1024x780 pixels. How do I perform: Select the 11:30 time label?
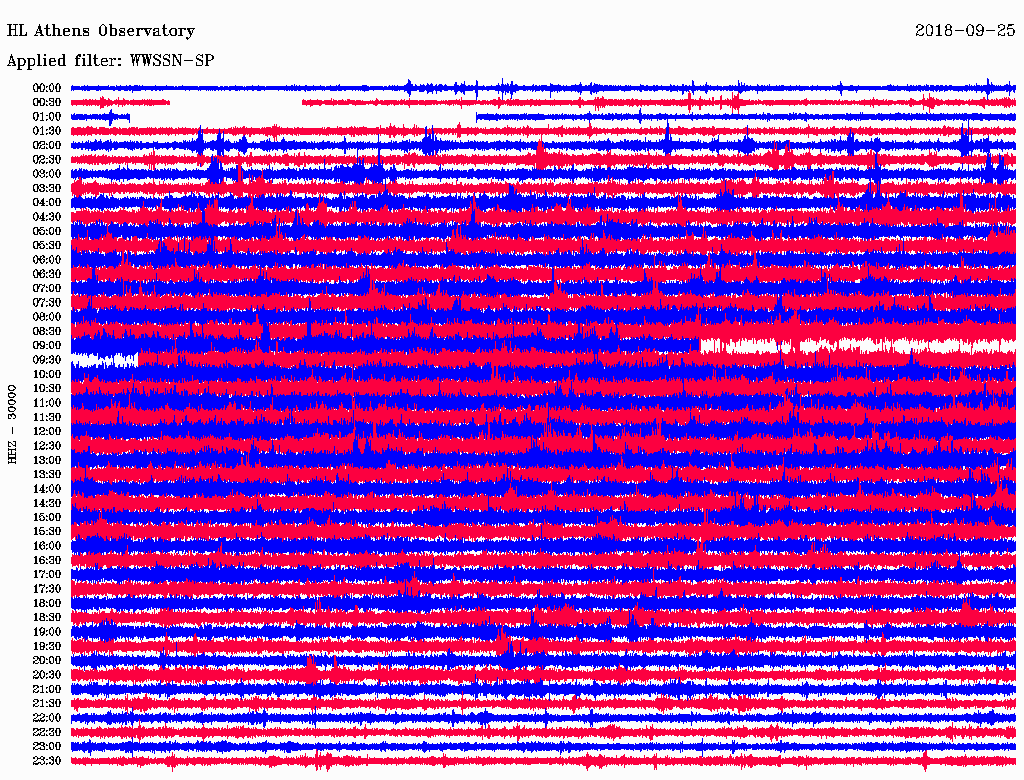pos(47,417)
